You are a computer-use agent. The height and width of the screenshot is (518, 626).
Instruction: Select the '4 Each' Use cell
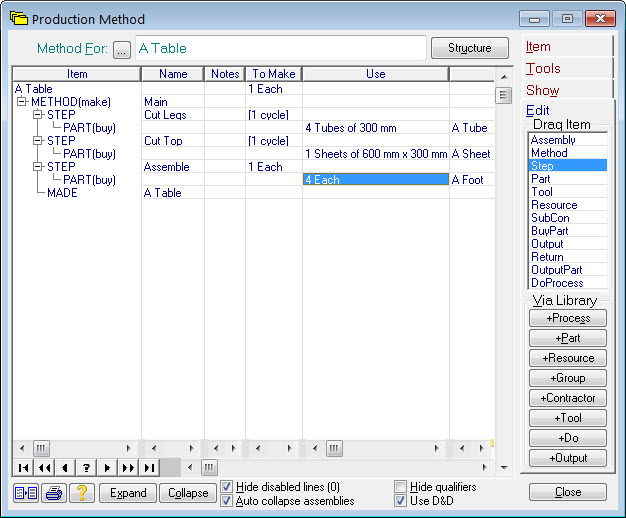376,179
